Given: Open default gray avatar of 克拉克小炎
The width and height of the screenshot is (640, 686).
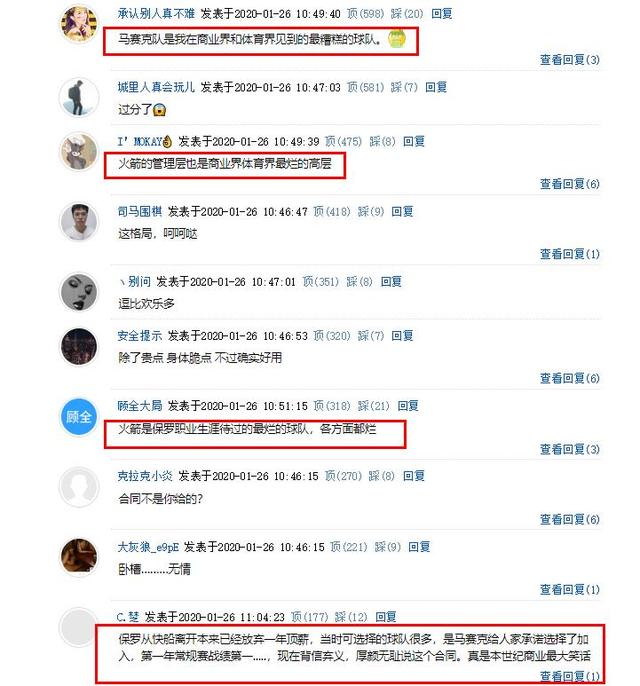Looking at the screenshot, I should [x=79, y=486].
